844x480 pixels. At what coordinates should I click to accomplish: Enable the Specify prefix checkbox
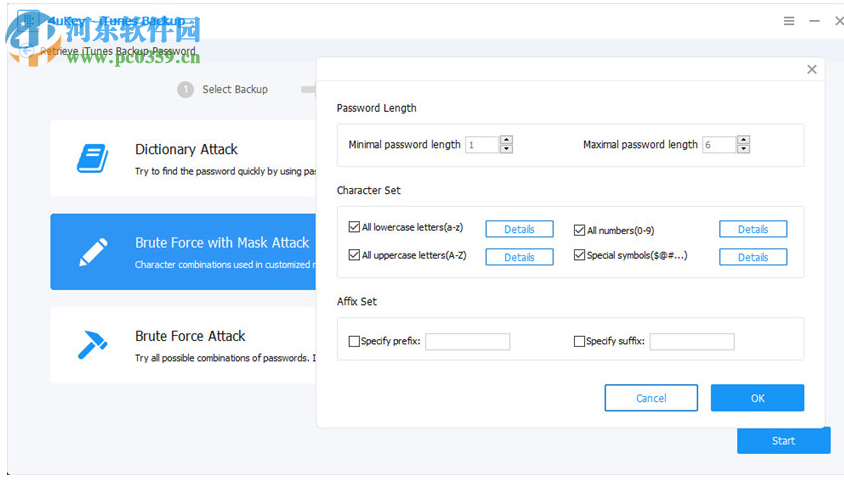point(354,341)
